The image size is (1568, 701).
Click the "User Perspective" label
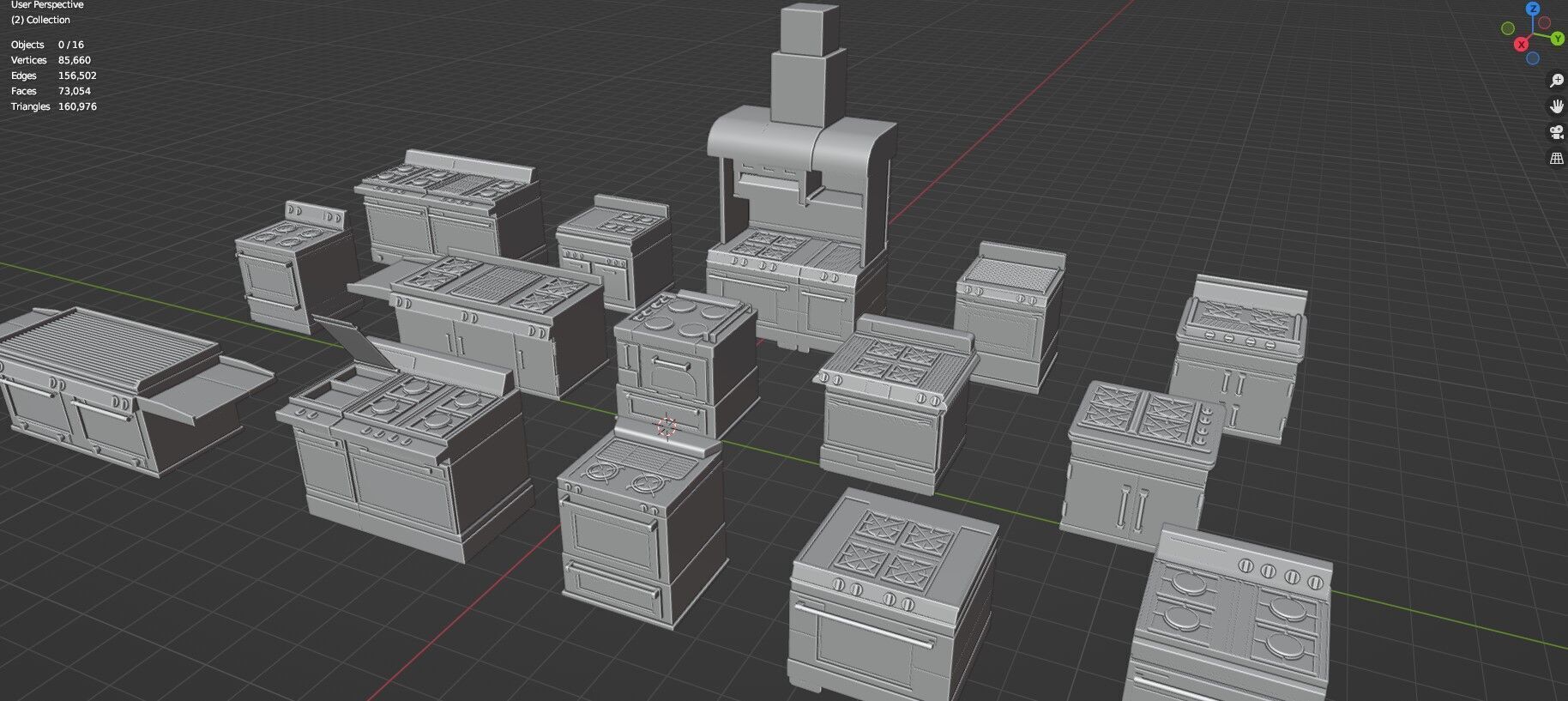click(x=47, y=5)
